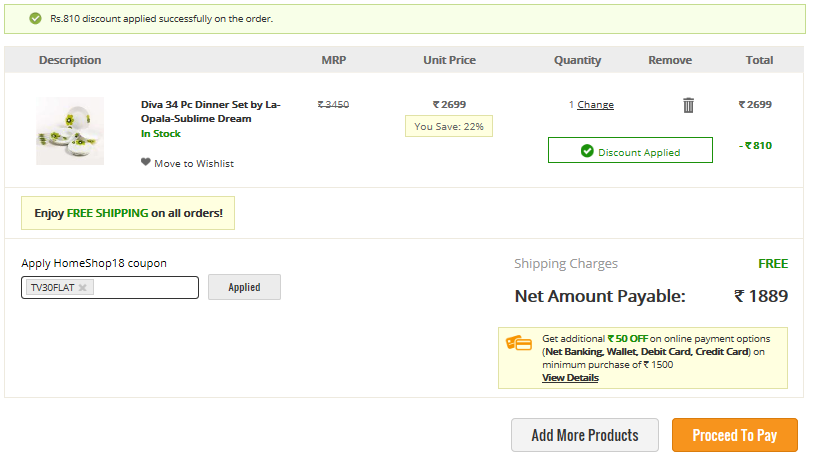Proceed To Pay for the order

click(735, 435)
